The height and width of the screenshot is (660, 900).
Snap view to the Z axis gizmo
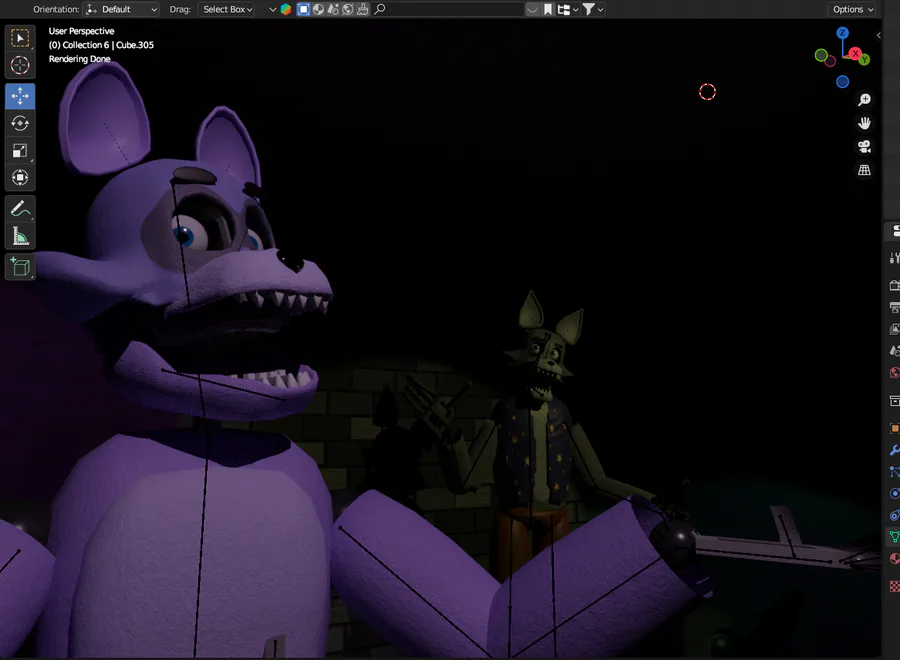pyautogui.click(x=842, y=33)
